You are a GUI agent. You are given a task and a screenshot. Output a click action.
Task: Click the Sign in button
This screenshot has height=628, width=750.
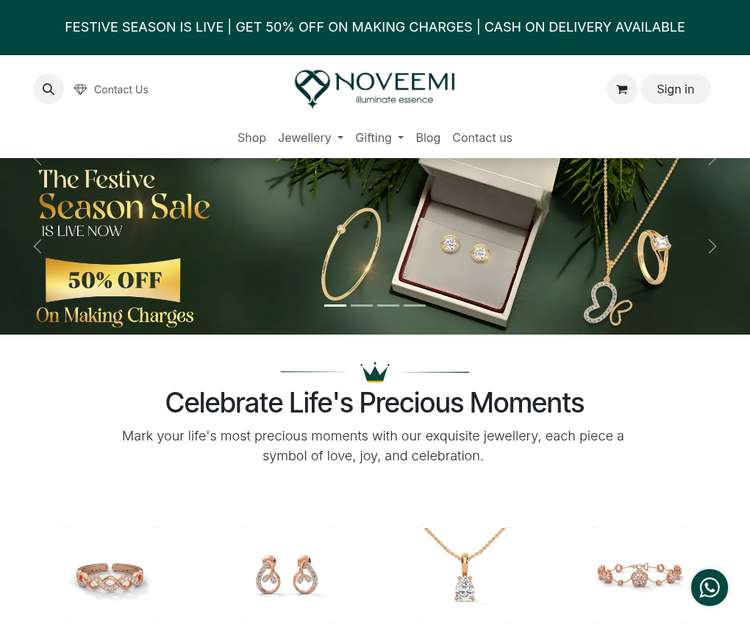[x=675, y=89]
